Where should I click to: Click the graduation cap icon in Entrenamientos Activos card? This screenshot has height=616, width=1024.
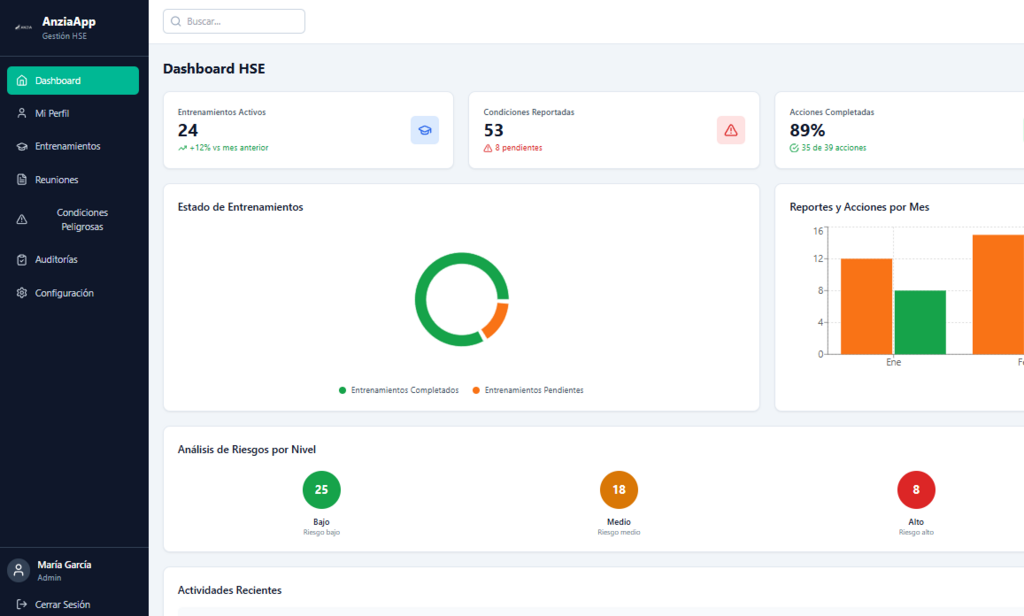(x=424, y=130)
